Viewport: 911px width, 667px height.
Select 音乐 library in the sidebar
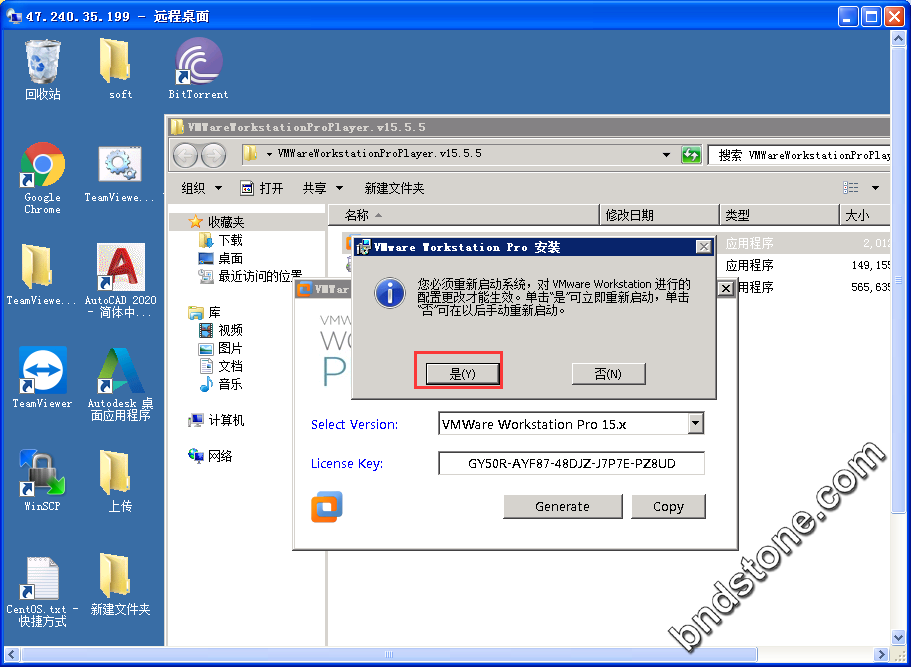[221, 384]
